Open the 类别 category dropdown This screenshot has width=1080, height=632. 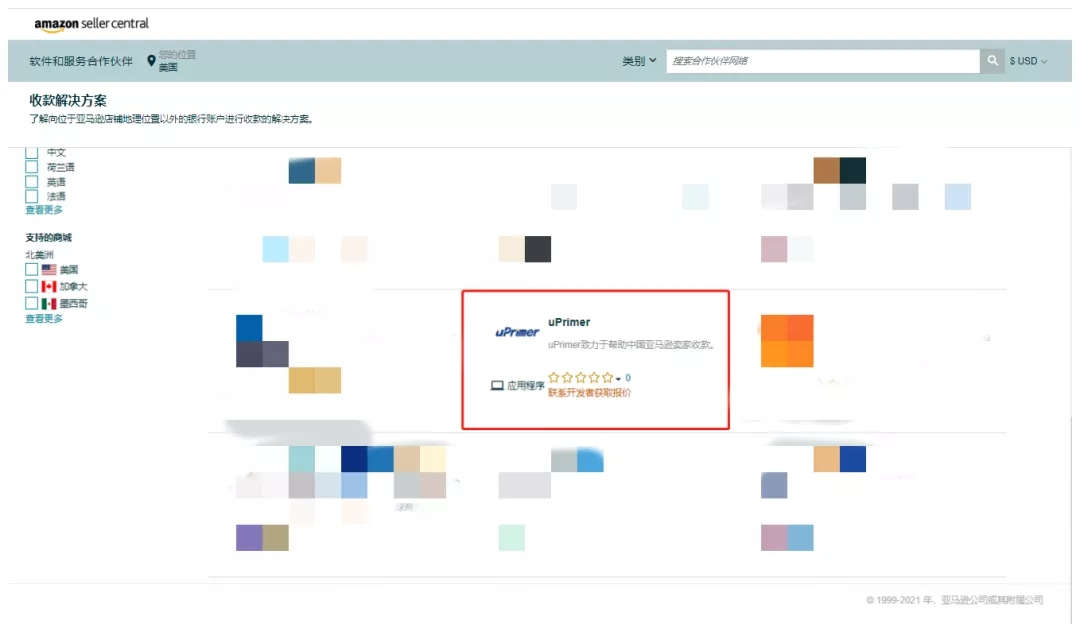tap(639, 61)
